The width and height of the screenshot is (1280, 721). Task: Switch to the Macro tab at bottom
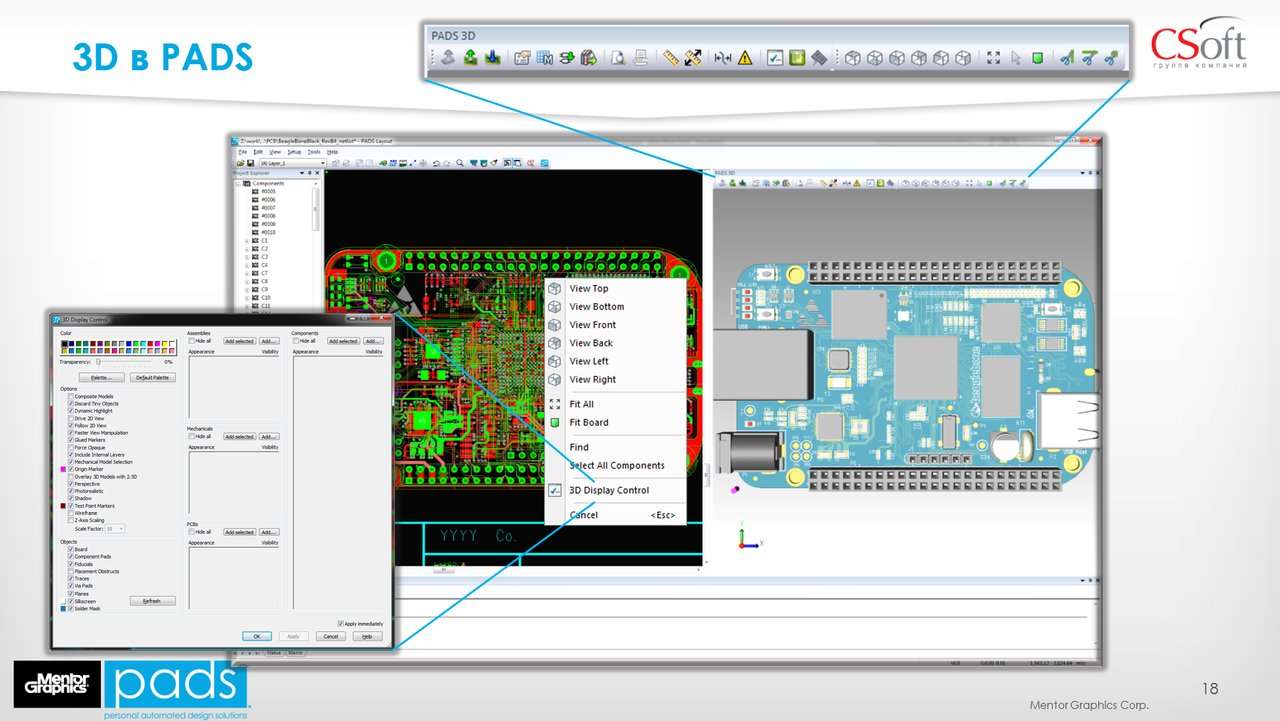pos(296,653)
